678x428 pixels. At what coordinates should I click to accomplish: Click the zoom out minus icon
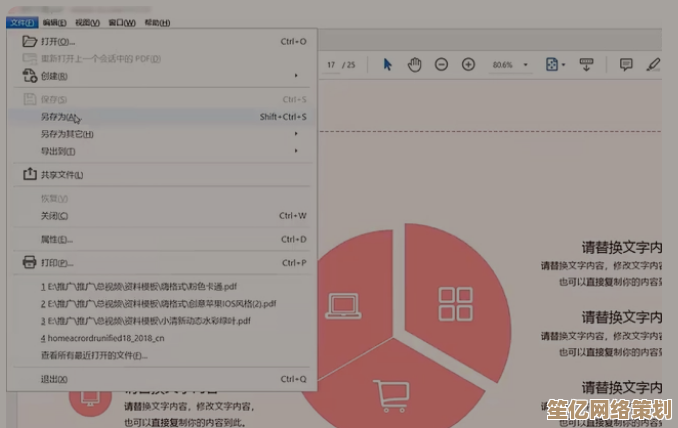coord(441,65)
